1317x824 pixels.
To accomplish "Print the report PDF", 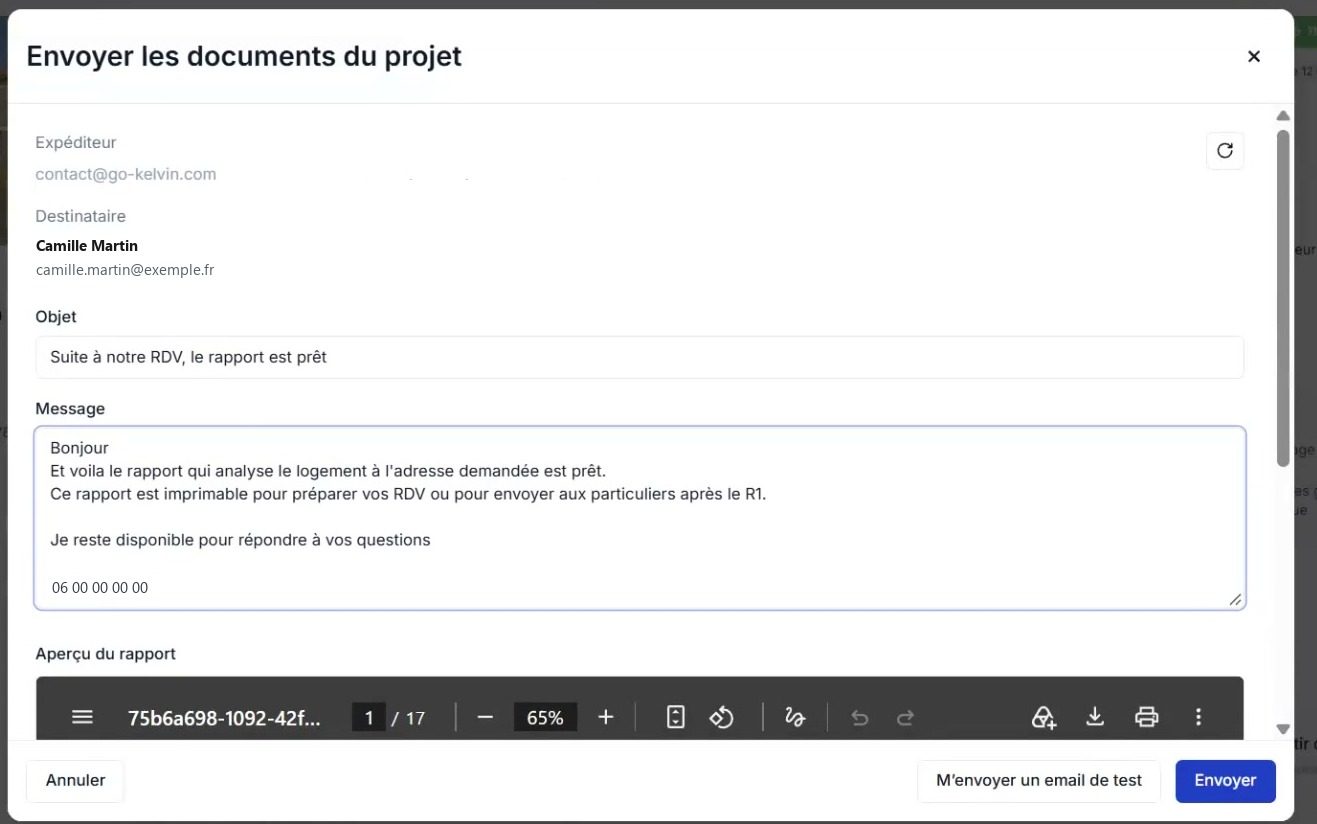I will pos(1146,717).
